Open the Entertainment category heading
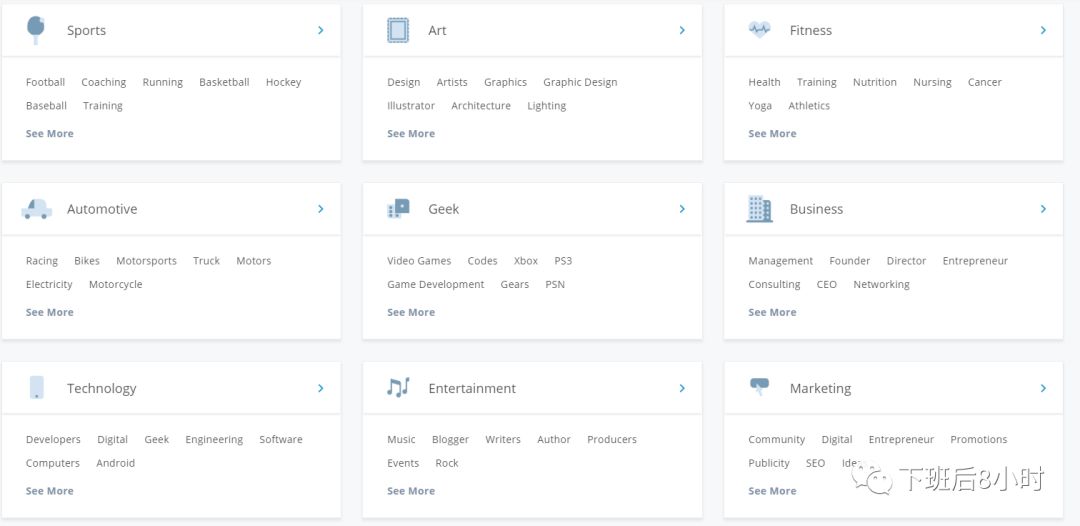The image size is (1080, 526). tap(472, 388)
